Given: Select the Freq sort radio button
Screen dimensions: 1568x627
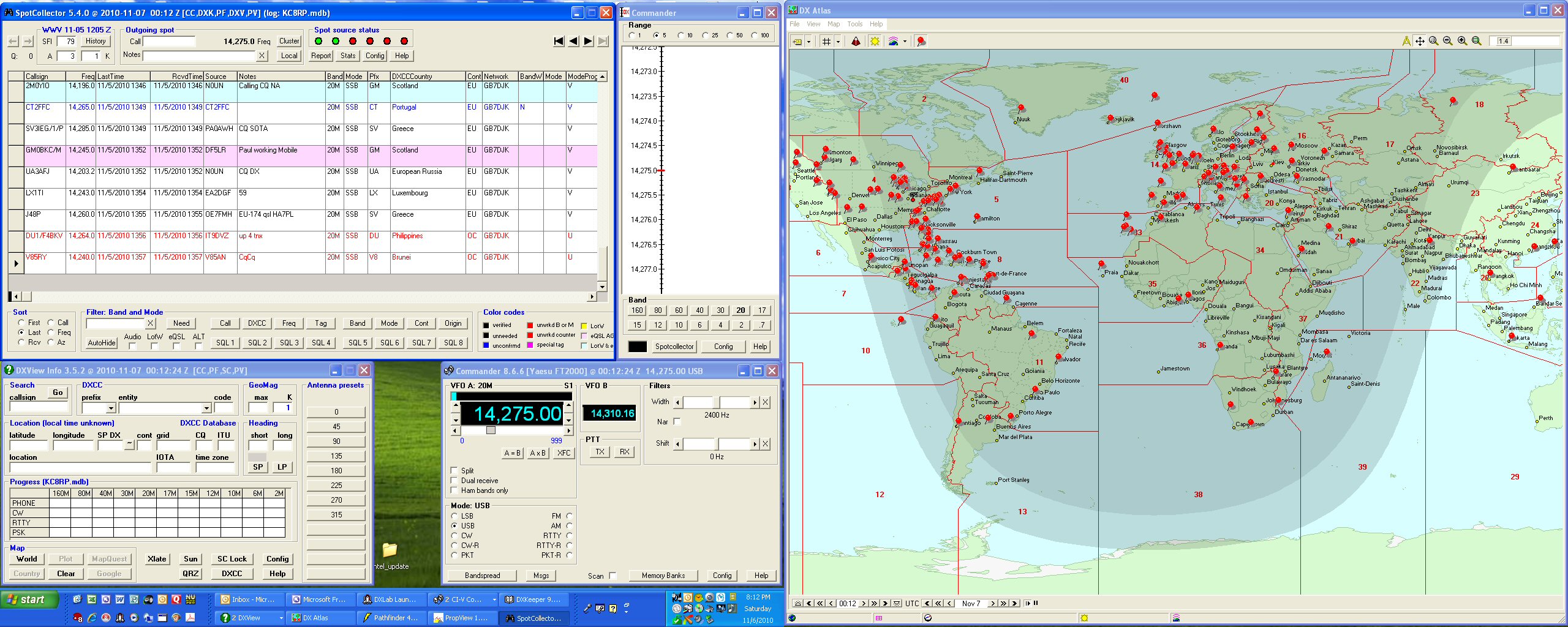Looking at the screenshot, I should (51, 332).
